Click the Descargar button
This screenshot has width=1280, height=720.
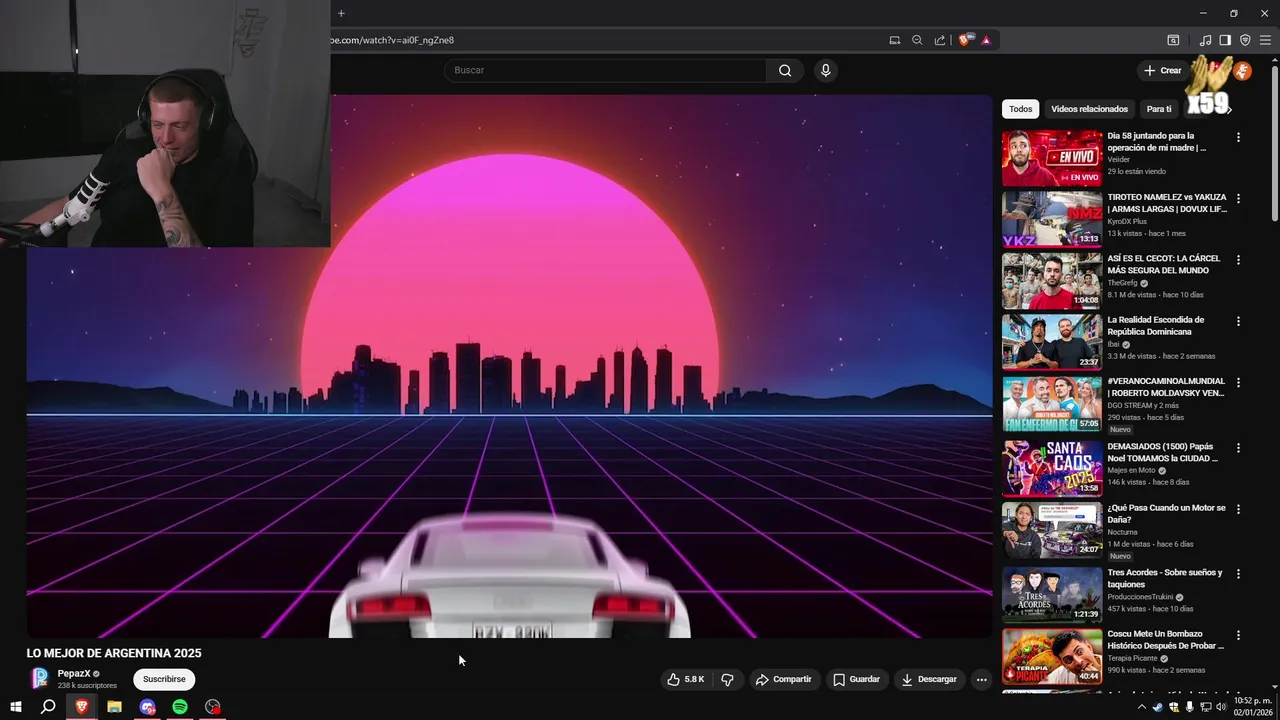(929, 679)
